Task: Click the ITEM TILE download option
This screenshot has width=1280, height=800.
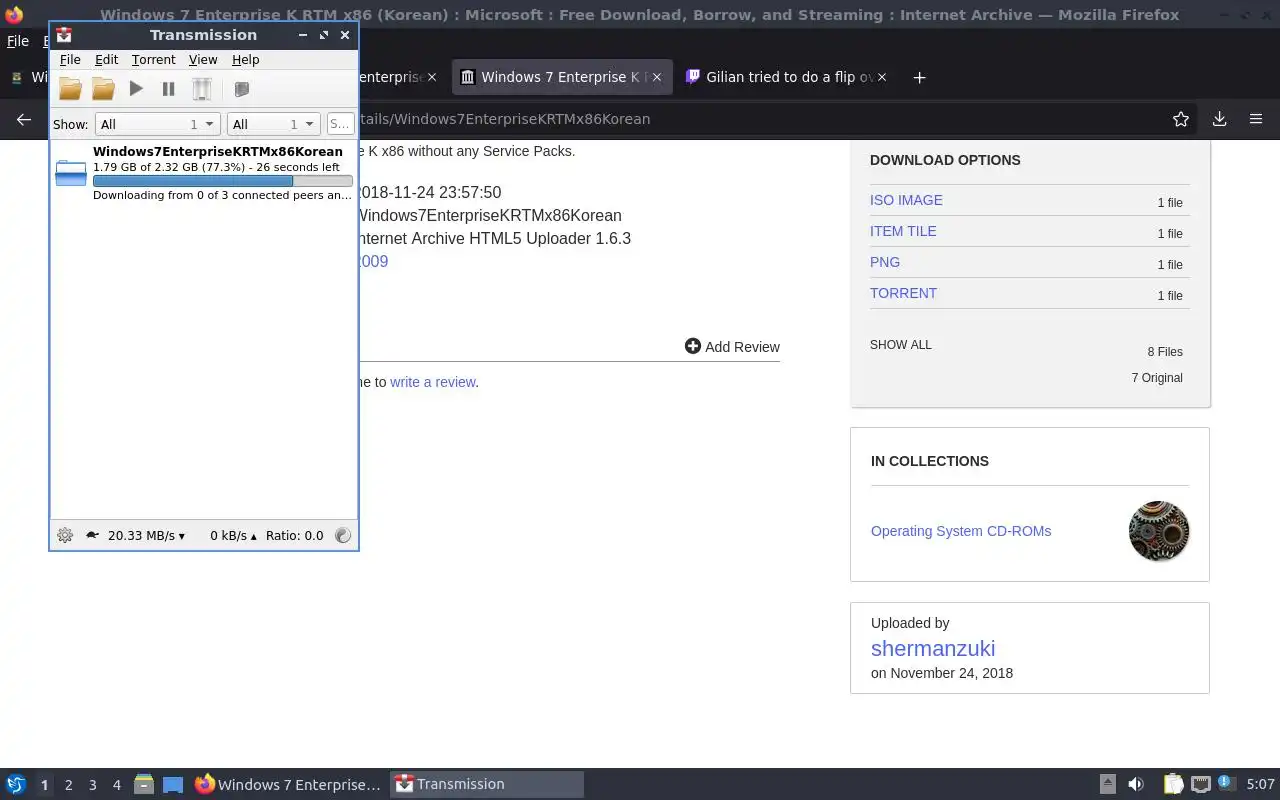Action: click(x=903, y=231)
